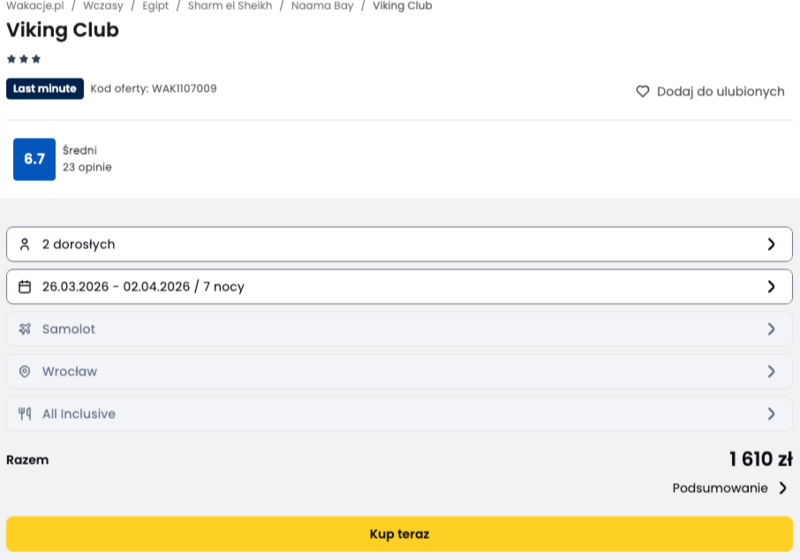Screen dimensions: 800x560
Task: Click the three-star hotel rating icons
Action: [x=24, y=59]
